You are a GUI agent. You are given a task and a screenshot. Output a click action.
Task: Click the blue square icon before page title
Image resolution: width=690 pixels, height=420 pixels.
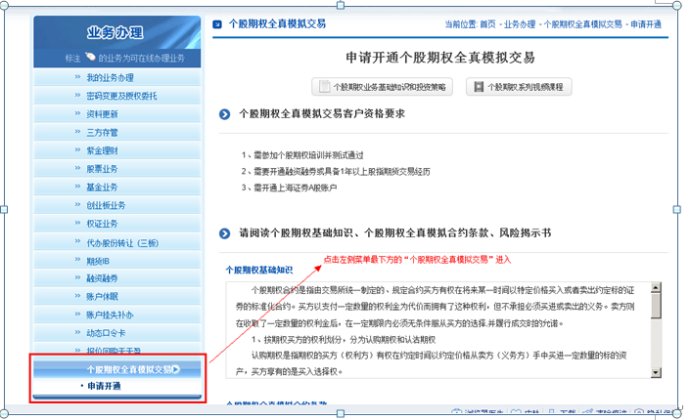pos(217,24)
